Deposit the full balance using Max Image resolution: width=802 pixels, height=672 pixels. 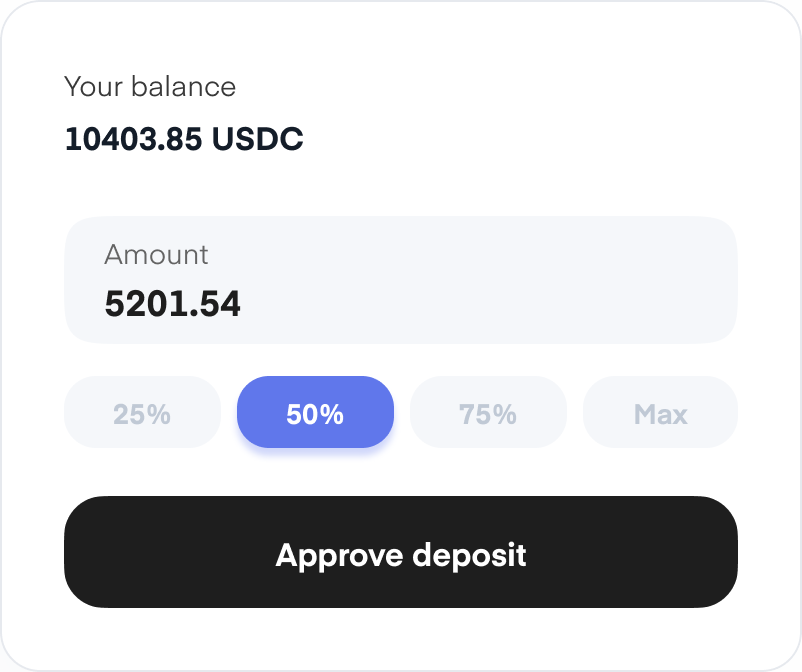[660, 413]
